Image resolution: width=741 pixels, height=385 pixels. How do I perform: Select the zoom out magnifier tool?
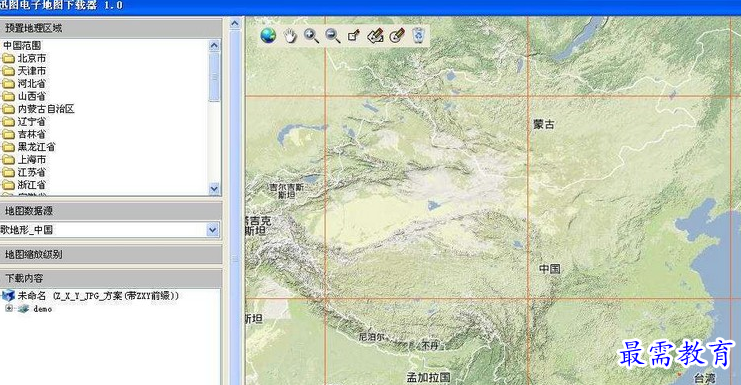(333, 35)
